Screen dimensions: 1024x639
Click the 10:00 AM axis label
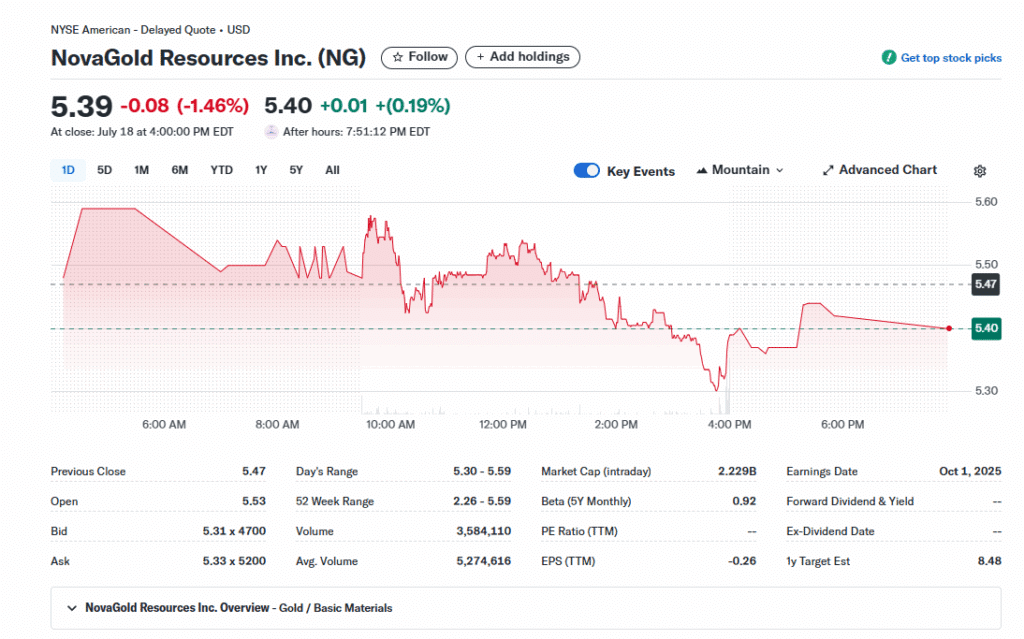(391, 425)
